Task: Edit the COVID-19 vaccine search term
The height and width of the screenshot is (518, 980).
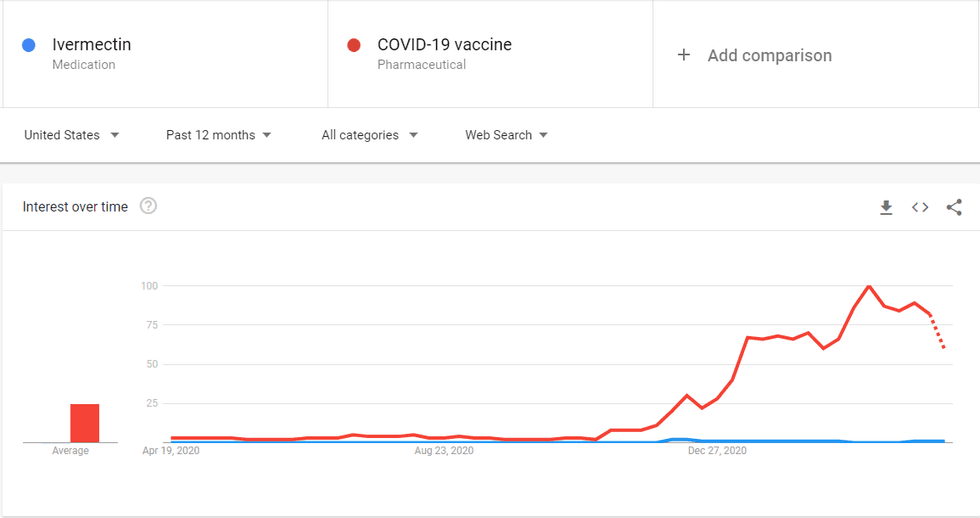Action: (444, 45)
